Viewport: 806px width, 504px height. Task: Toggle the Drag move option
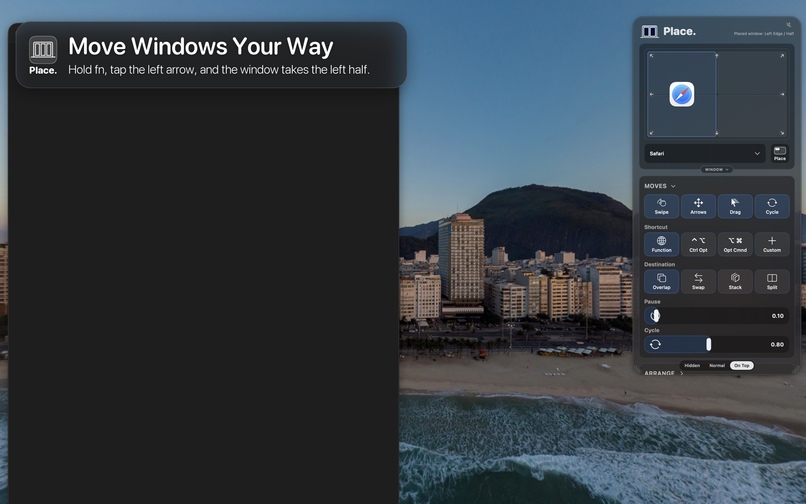point(735,206)
